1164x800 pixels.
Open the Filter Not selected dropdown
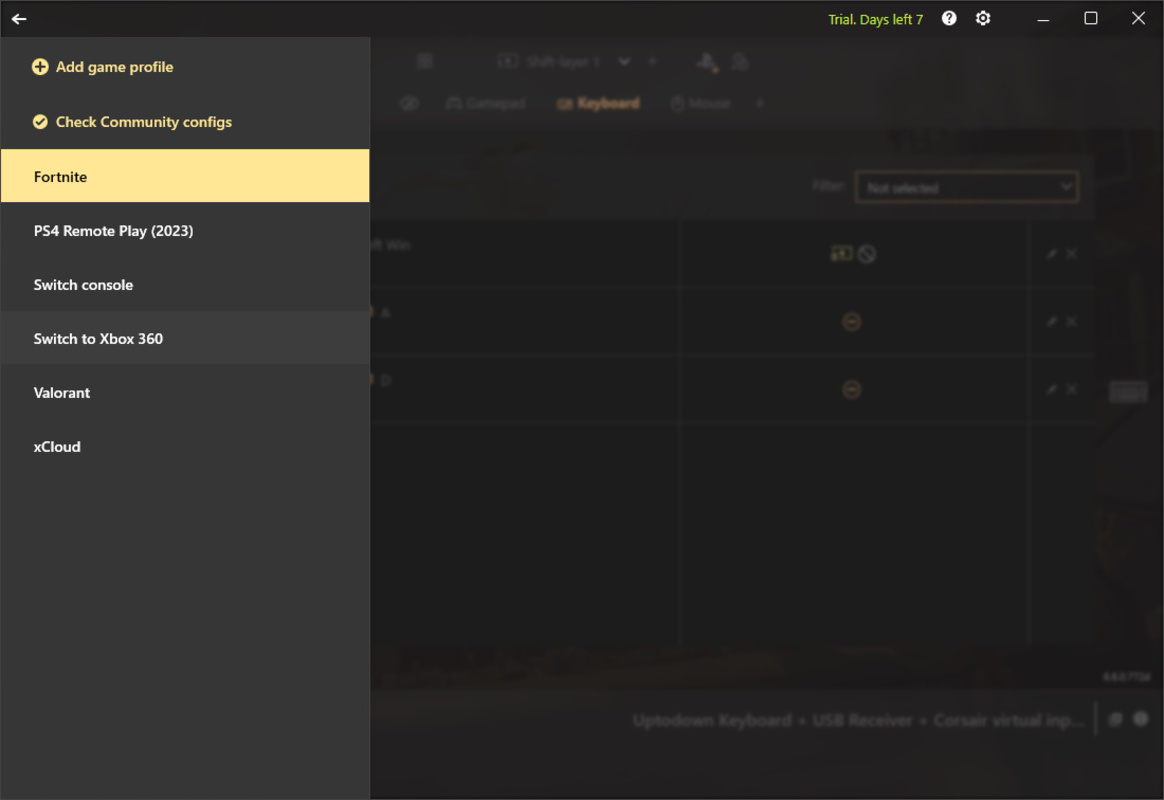tap(967, 187)
